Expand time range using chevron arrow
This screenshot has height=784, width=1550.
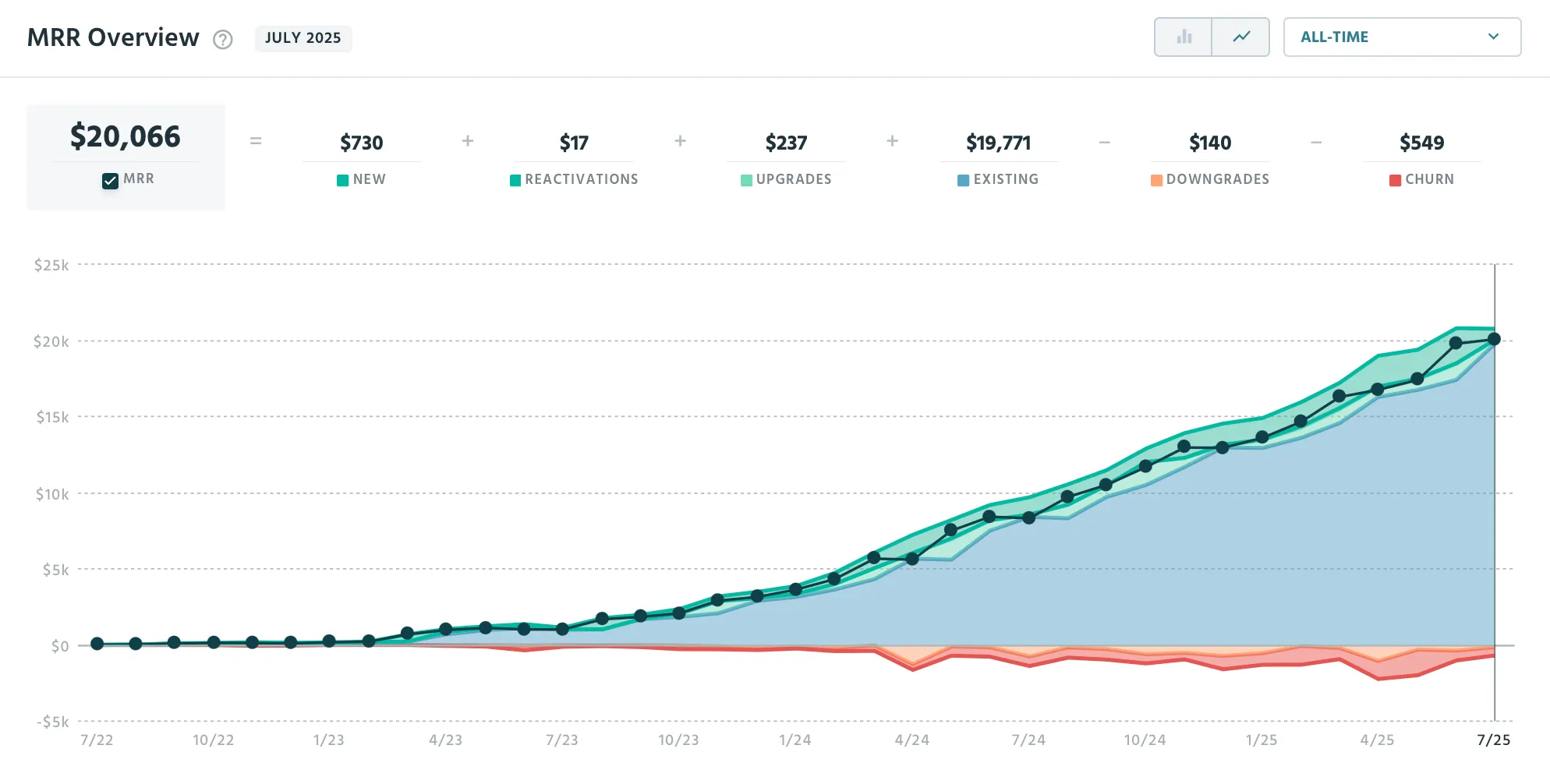[x=1493, y=37]
